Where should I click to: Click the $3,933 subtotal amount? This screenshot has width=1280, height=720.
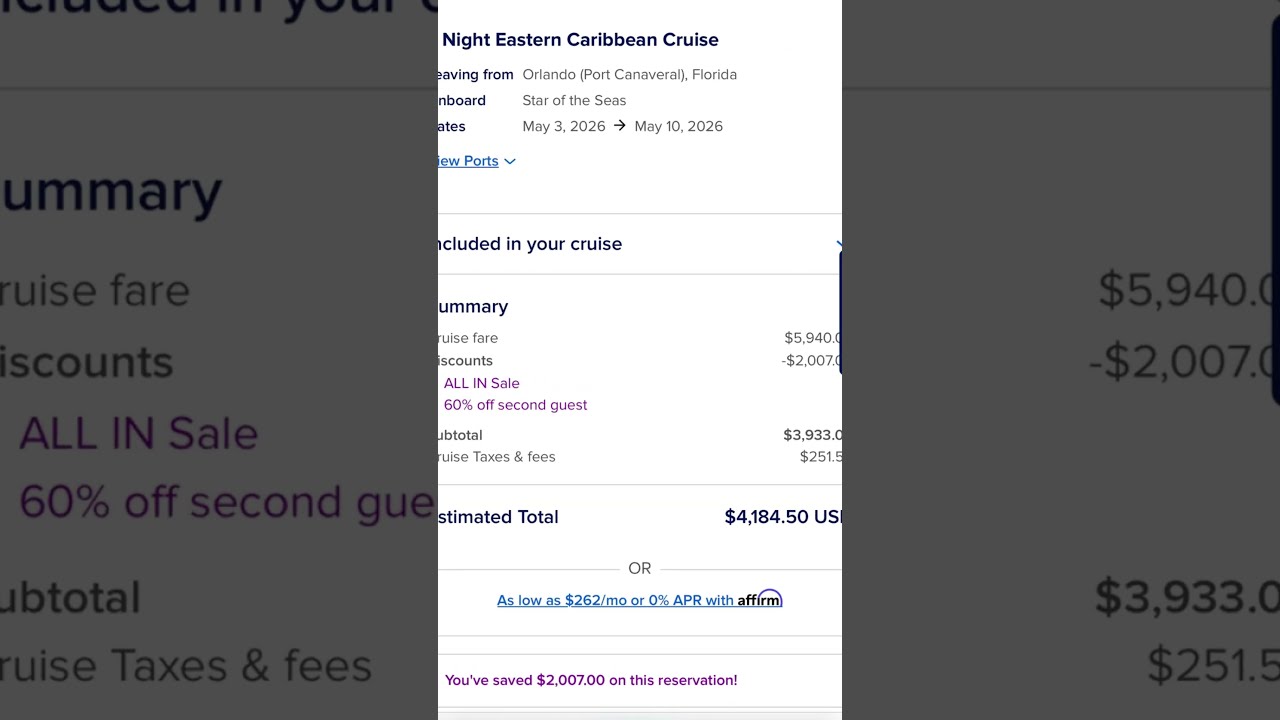coord(812,435)
